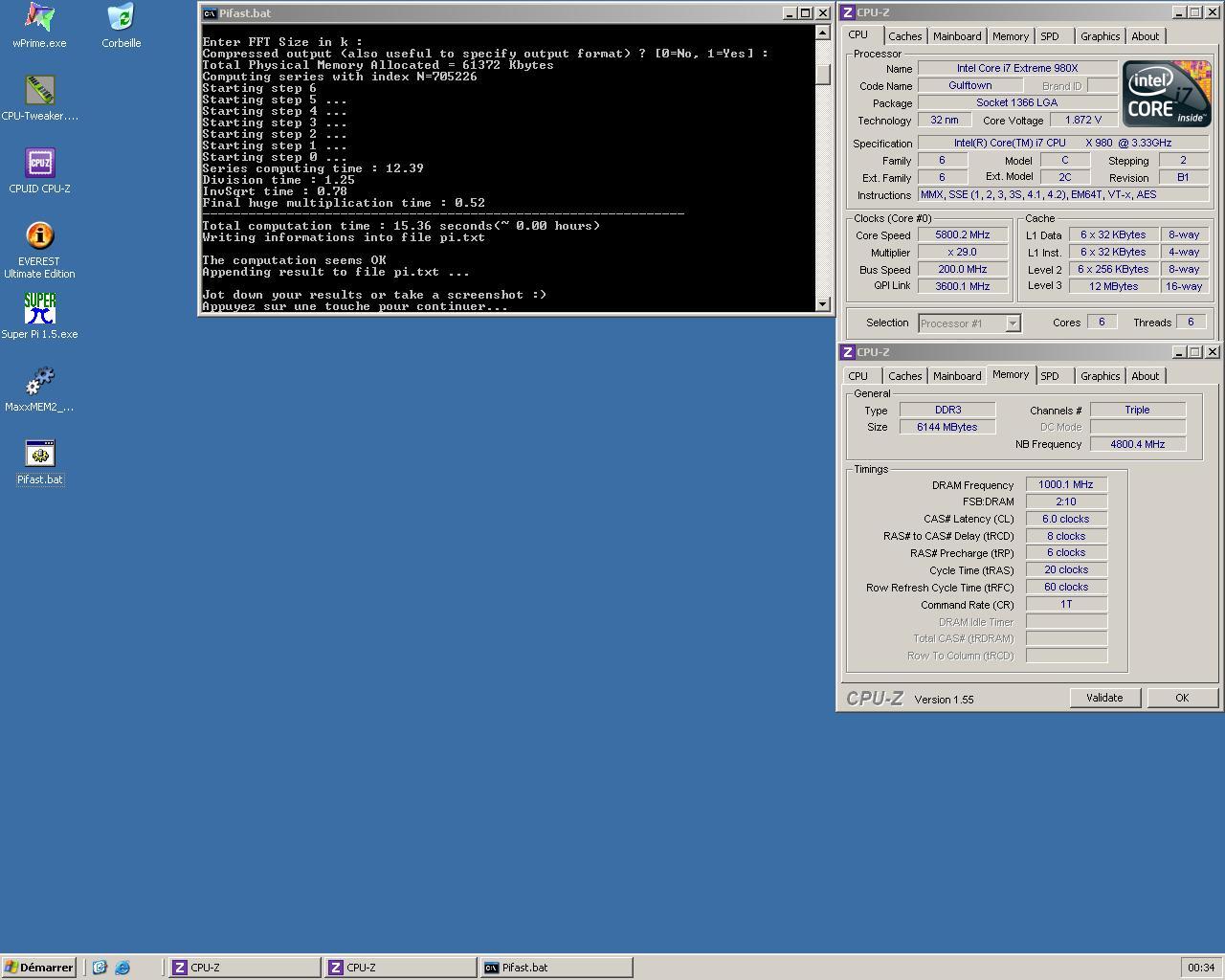The image size is (1225, 980).
Task: Click the processor Name field value
Action: [x=1017, y=68]
